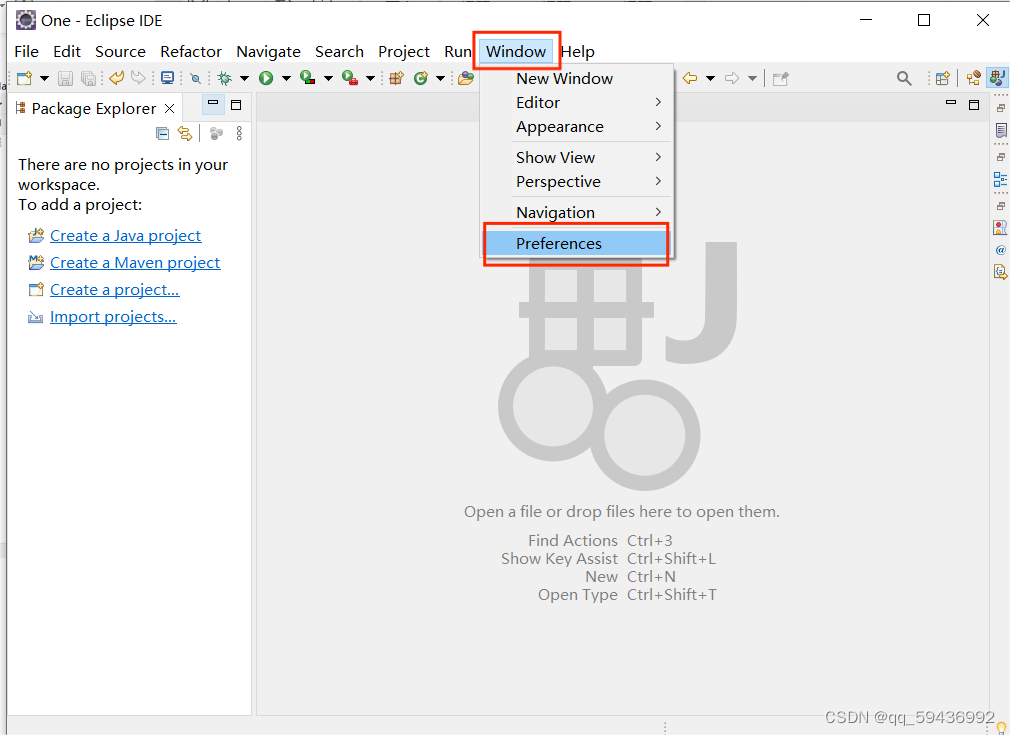1010x735 pixels.
Task: Click the Open Perspective icon
Action: 943,79
